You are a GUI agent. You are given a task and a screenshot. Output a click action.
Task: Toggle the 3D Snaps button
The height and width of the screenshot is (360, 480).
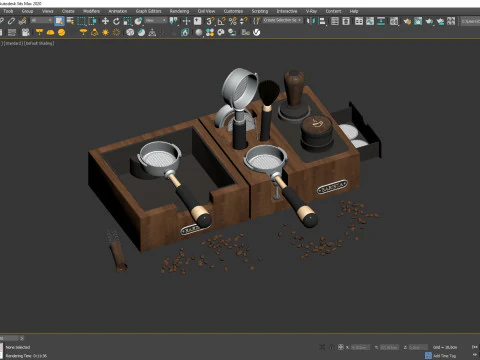click(210, 21)
